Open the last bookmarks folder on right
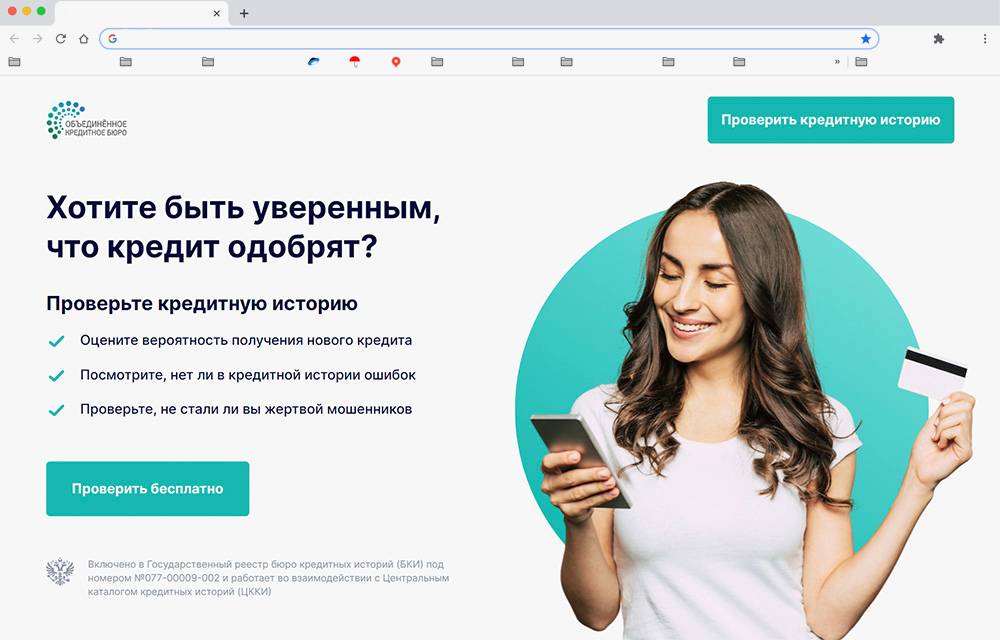Viewport: 1000px width, 640px height. click(862, 62)
